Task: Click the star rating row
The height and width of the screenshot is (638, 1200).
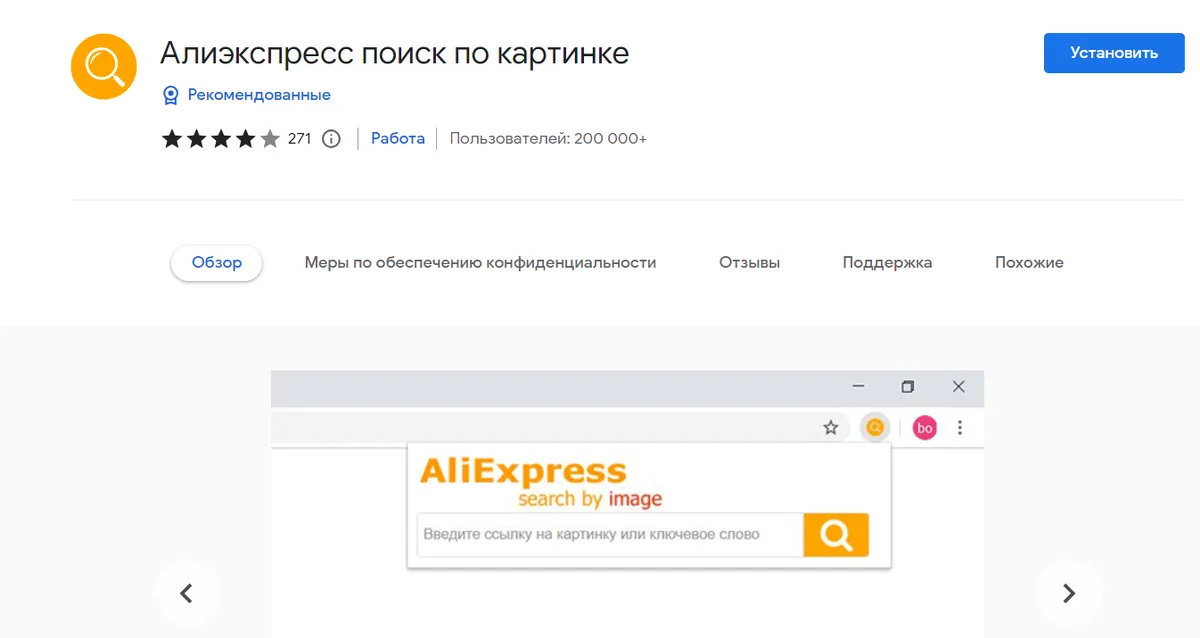Action: click(x=221, y=139)
